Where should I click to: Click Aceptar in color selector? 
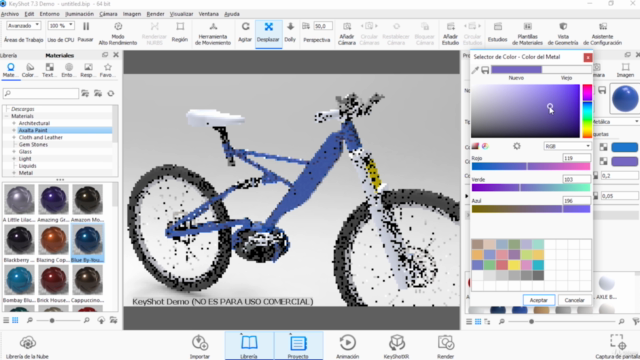tap(539, 300)
